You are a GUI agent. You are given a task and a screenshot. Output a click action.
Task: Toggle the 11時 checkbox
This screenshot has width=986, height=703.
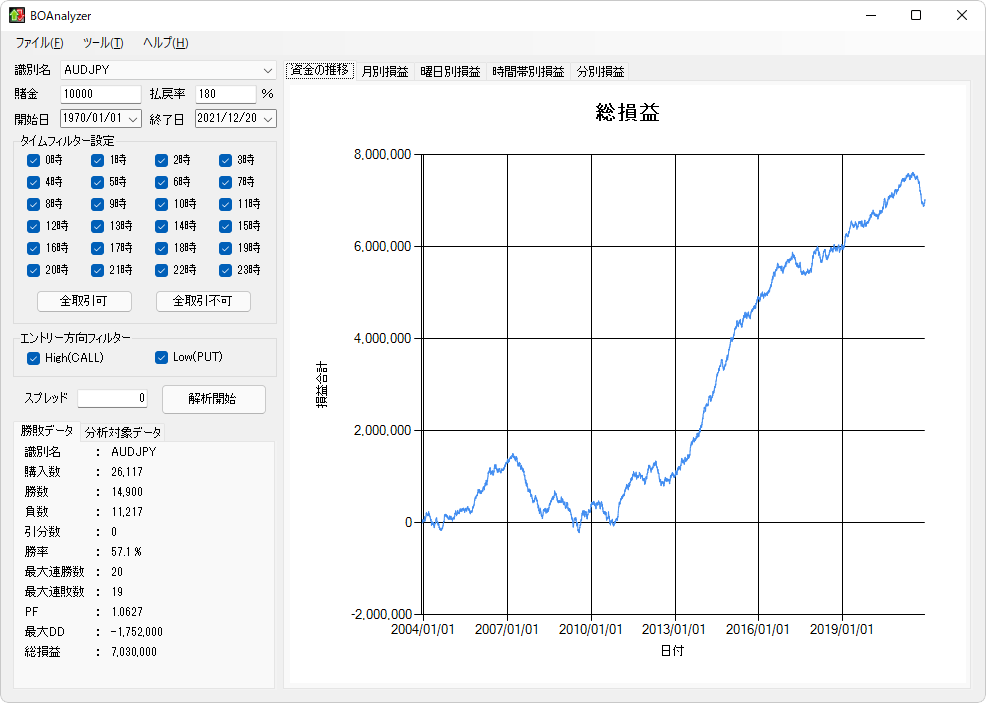(226, 204)
